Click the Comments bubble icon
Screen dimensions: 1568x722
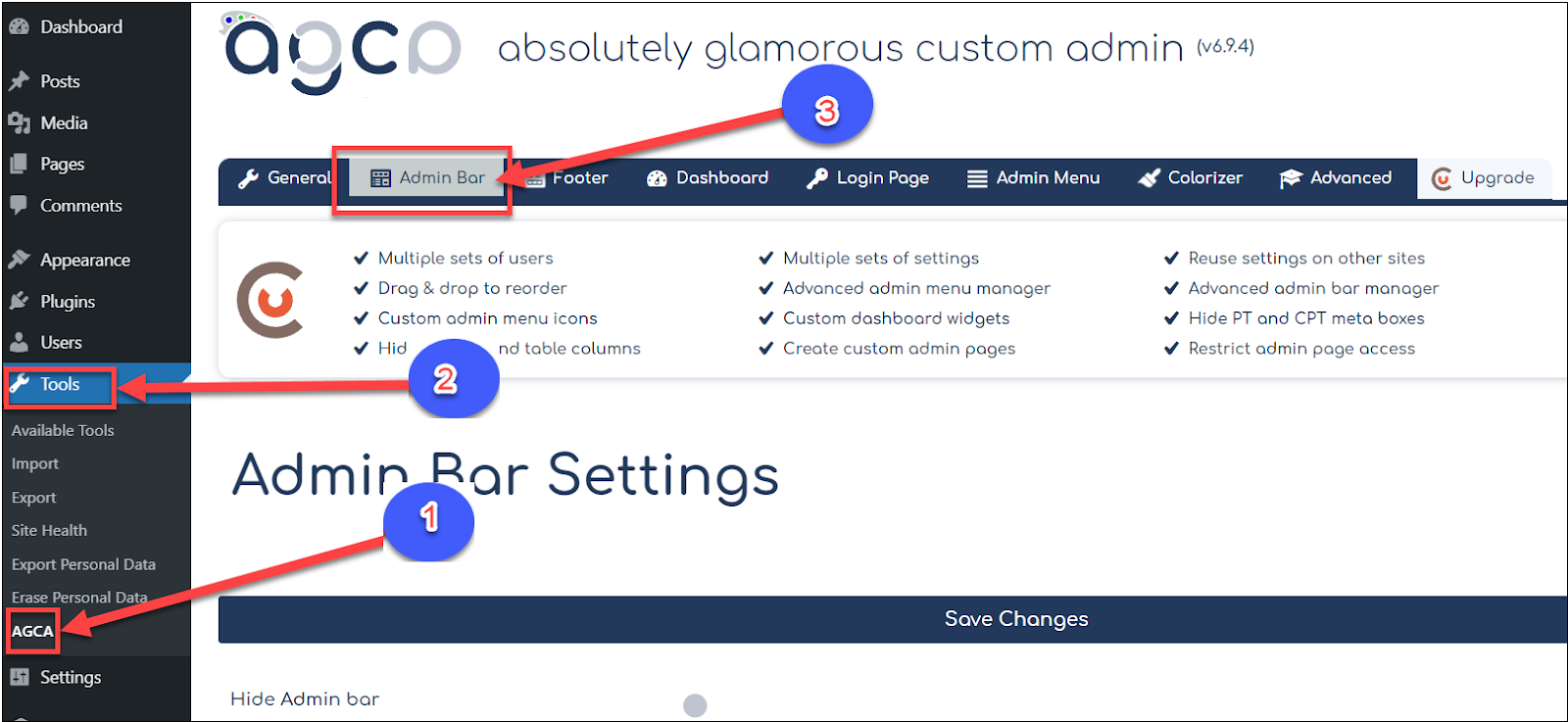tap(19, 205)
